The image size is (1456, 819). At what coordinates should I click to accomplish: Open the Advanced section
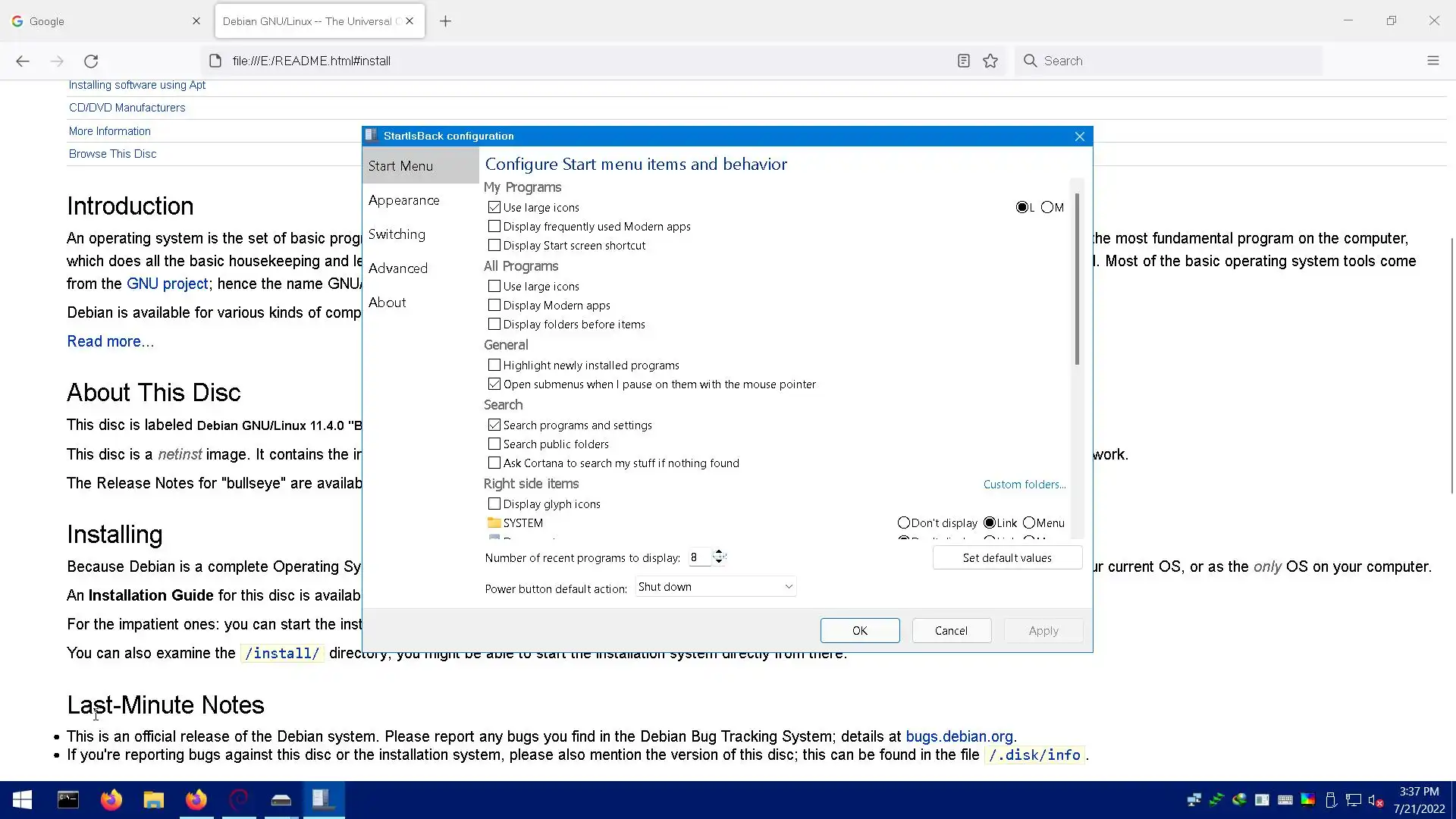click(397, 268)
